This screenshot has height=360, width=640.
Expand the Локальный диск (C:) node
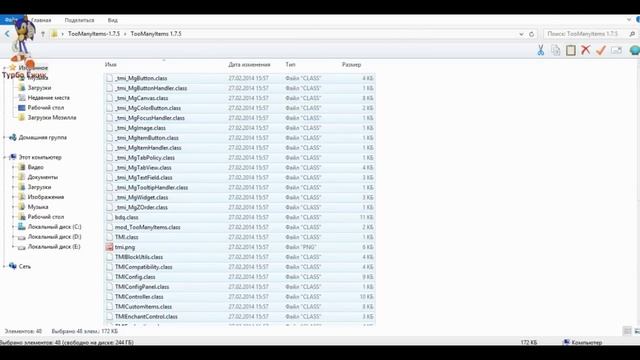13,227
